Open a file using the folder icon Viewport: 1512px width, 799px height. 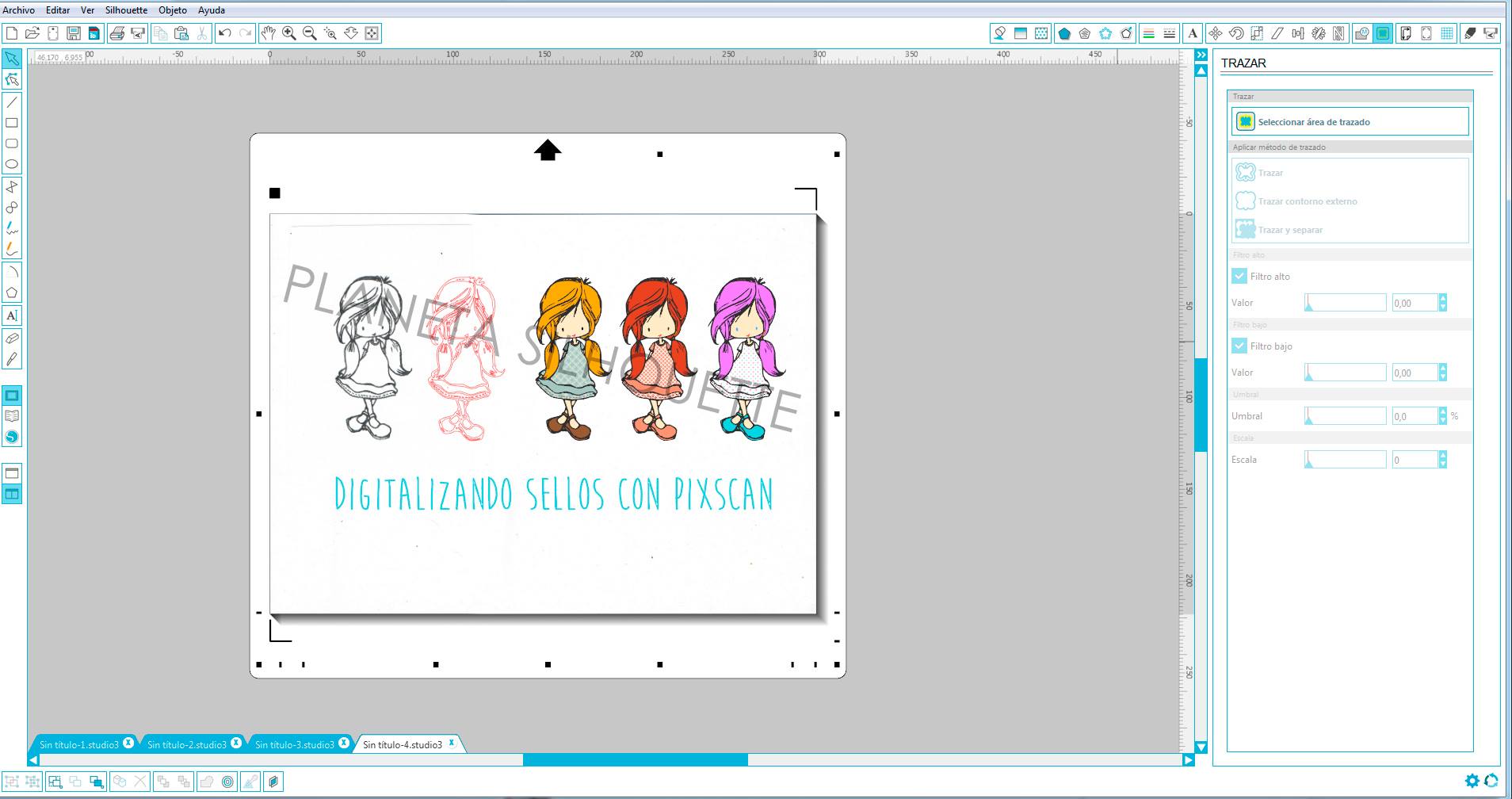pos(32,33)
